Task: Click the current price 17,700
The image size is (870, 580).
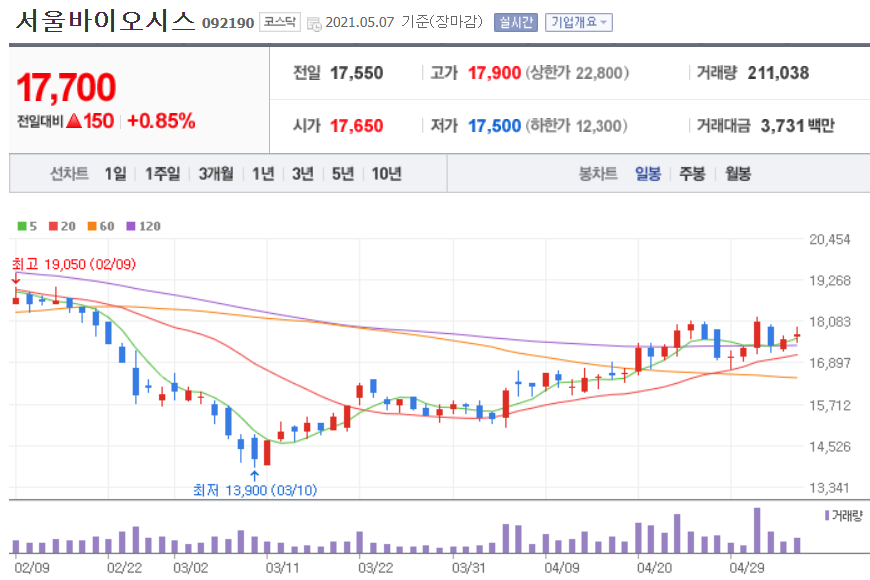Action: pyautogui.click(x=66, y=88)
